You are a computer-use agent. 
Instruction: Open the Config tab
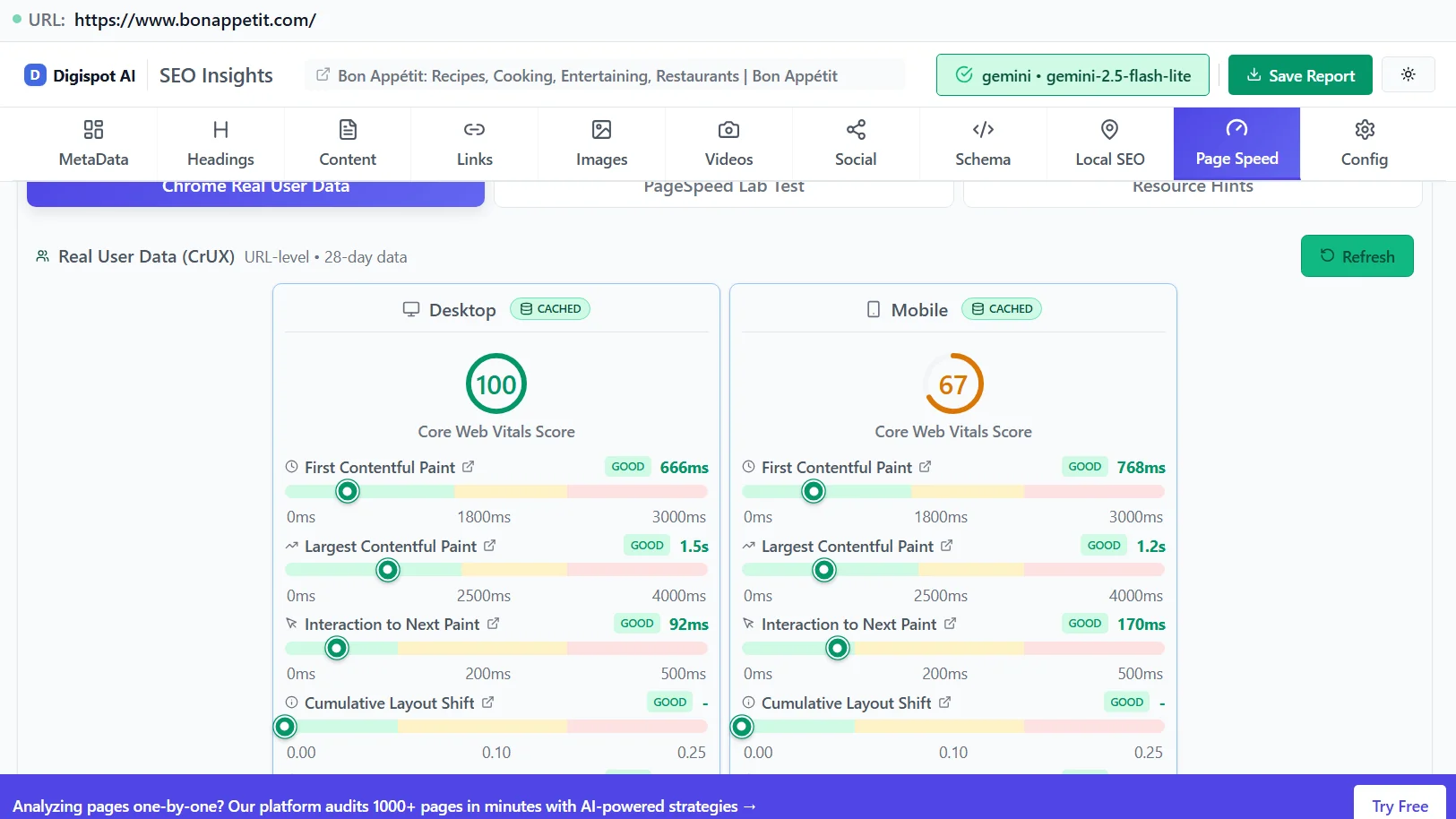pyautogui.click(x=1365, y=144)
